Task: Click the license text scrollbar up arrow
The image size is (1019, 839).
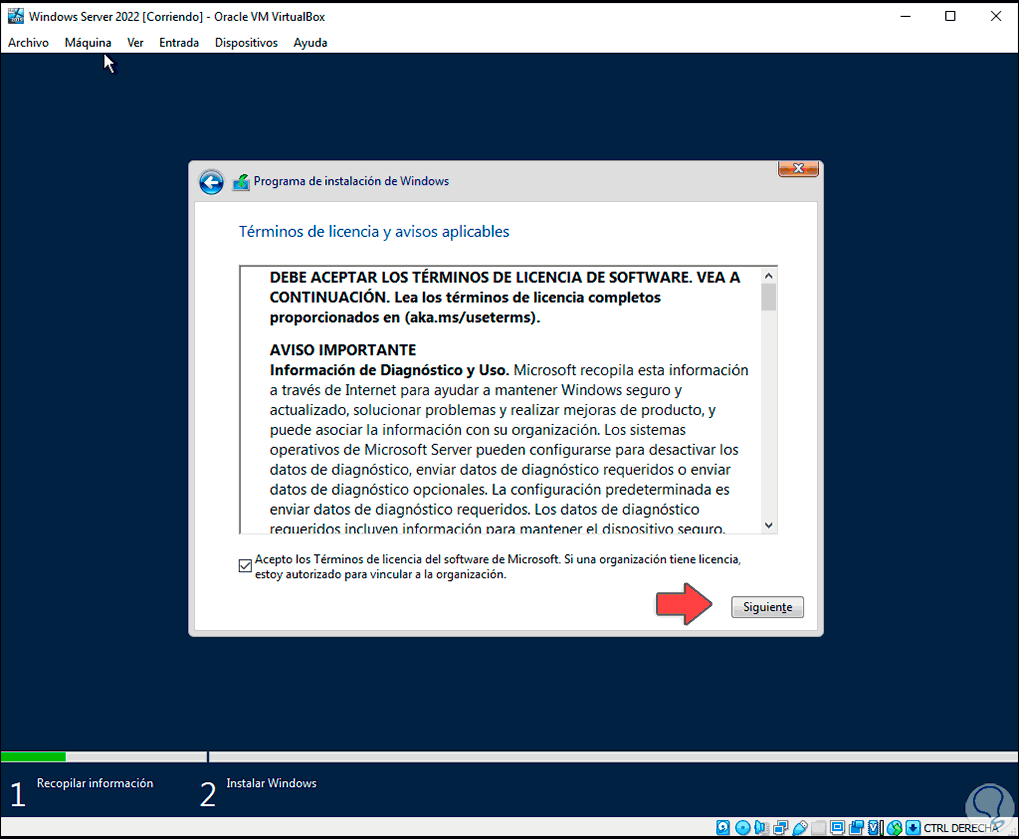Action: (769, 276)
